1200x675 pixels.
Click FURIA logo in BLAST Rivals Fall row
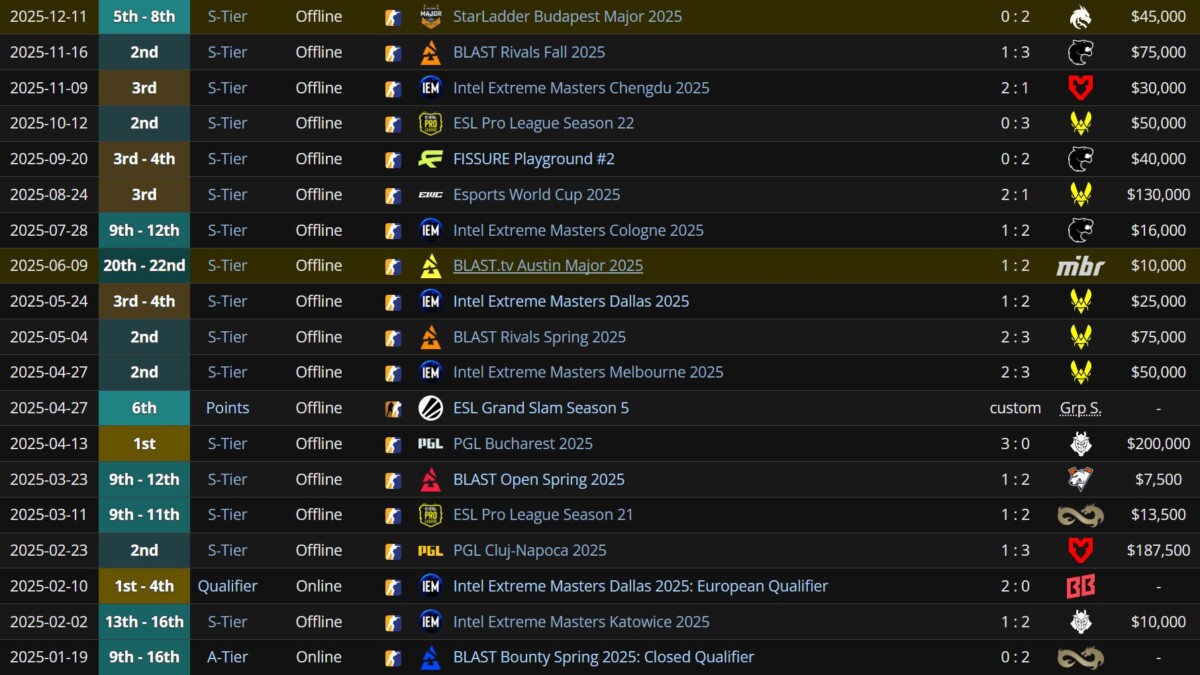[1080, 52]
